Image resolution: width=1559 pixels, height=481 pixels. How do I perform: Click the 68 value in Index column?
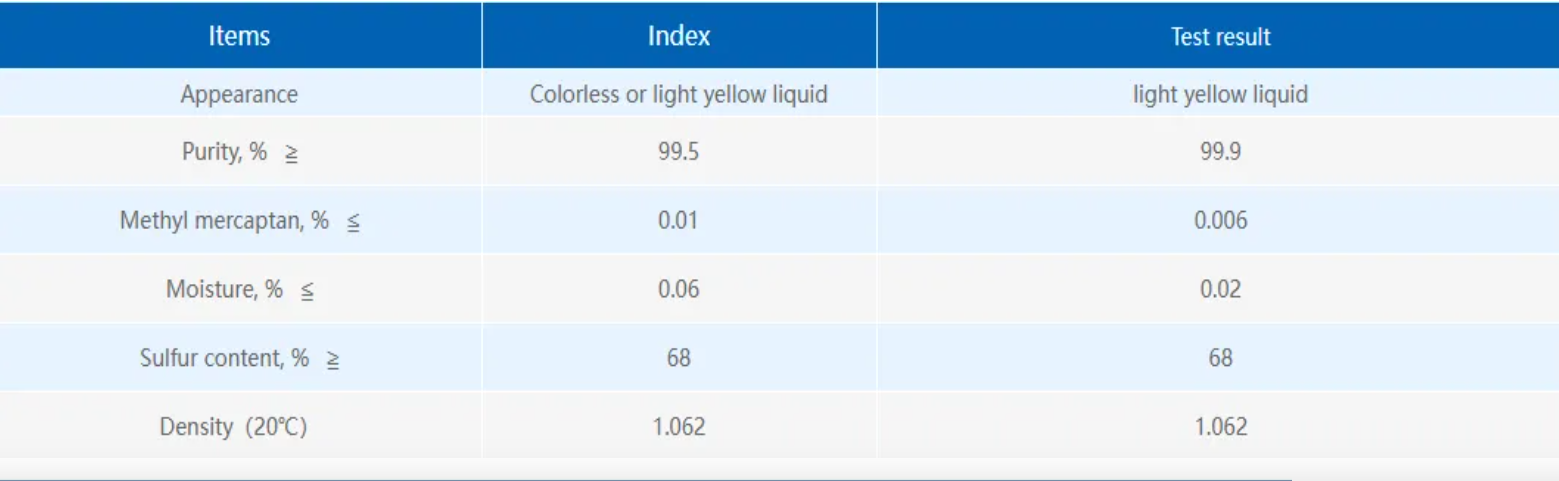(679, 358)
